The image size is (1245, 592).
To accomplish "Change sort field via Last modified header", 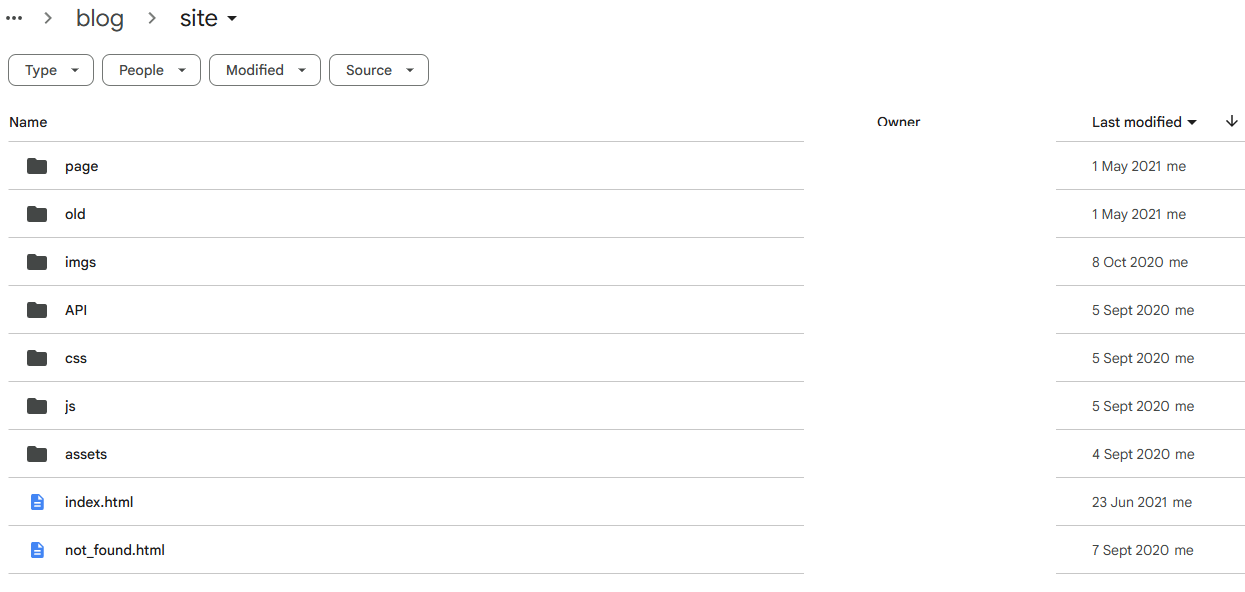I will (x=1144, y=122).
